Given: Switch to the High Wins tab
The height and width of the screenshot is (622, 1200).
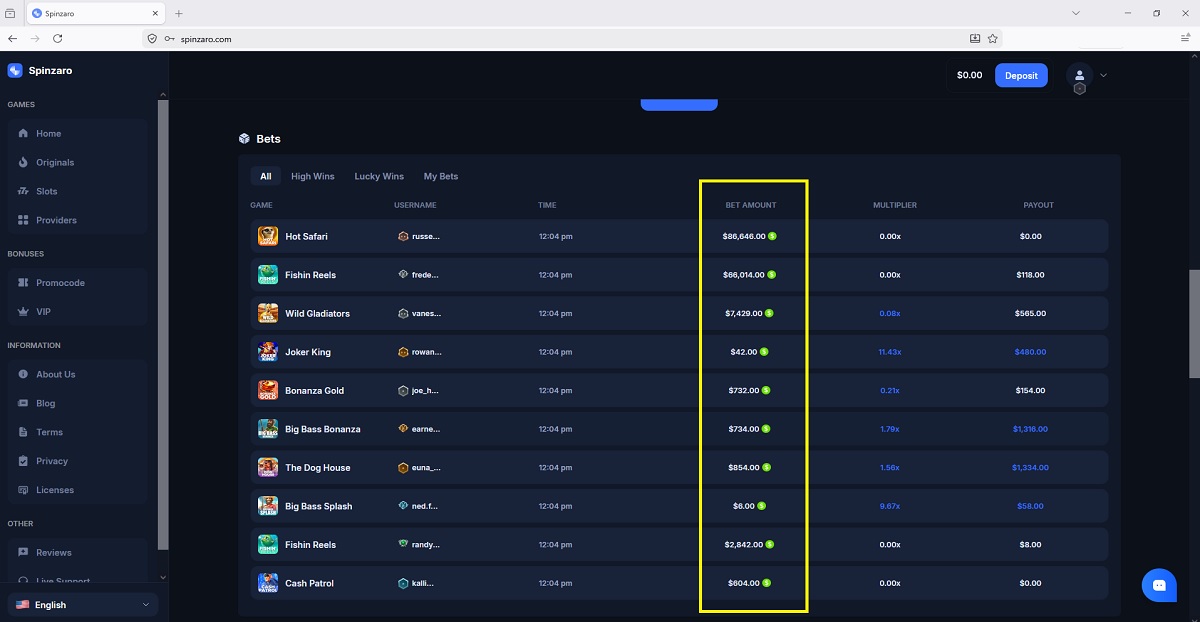Looking at the screenshot, I should click(x=312, y=176).
